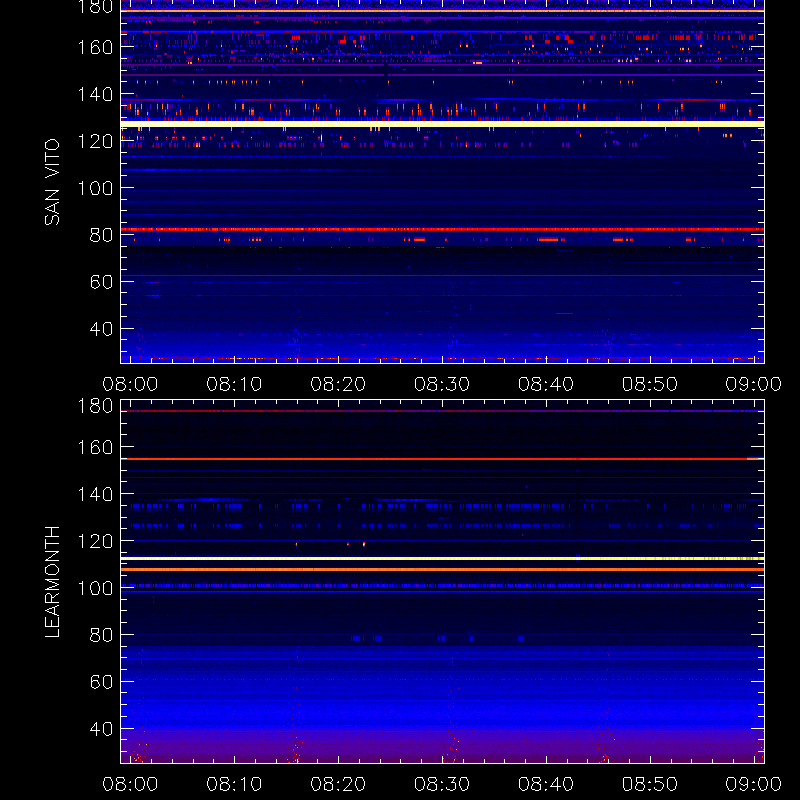Click the thick pale-yellow band in San Vito plot
800x800 pixels.
[x=442, y=124]
